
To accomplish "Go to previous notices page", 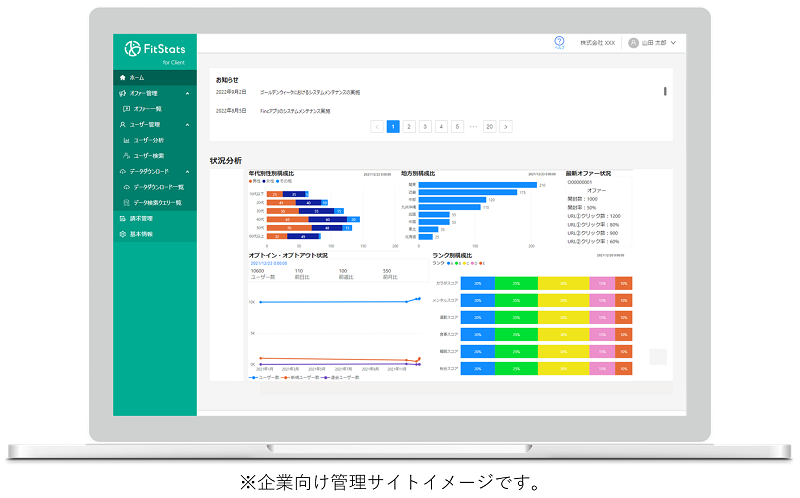I will click(377, 127).
